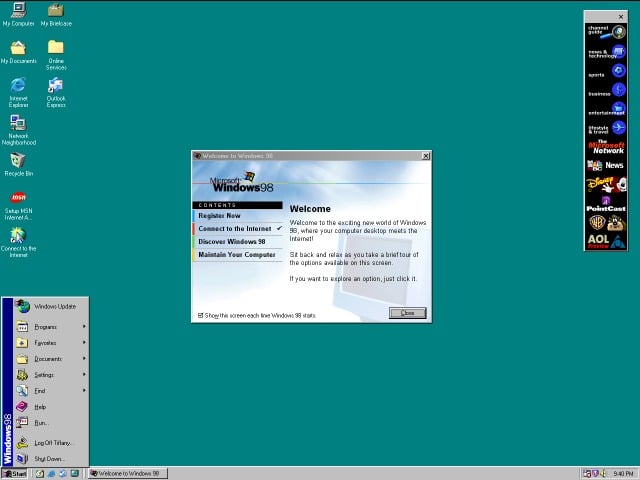Expand the Programs submenu in Start menu
The image size is (640, 480).
click(x=46, y=327)
